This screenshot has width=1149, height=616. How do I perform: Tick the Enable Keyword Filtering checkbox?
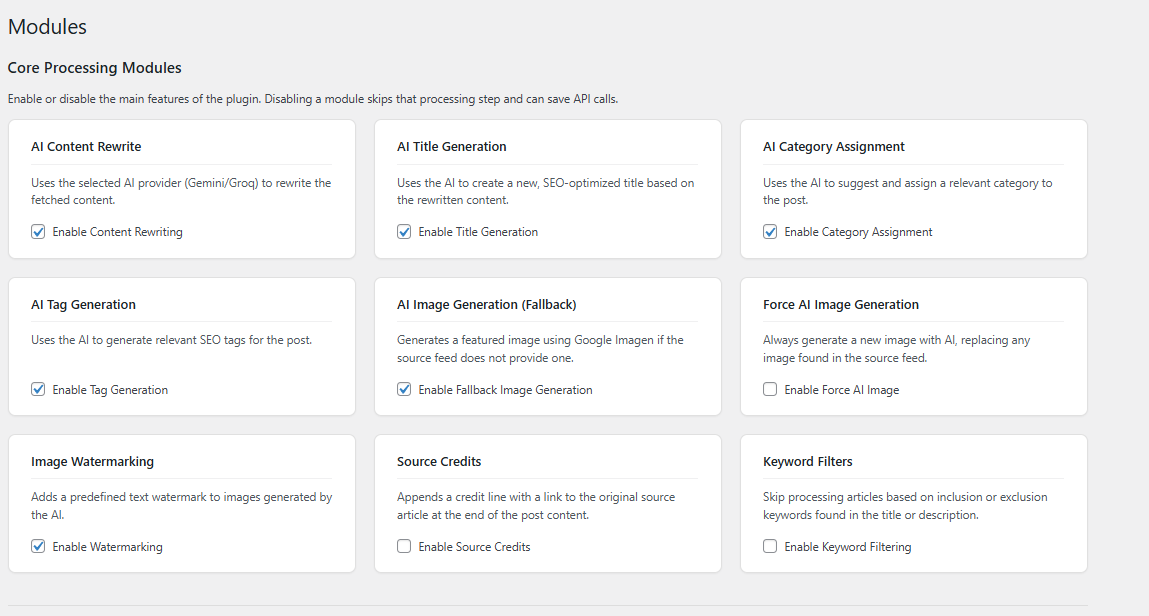[770, 547]
